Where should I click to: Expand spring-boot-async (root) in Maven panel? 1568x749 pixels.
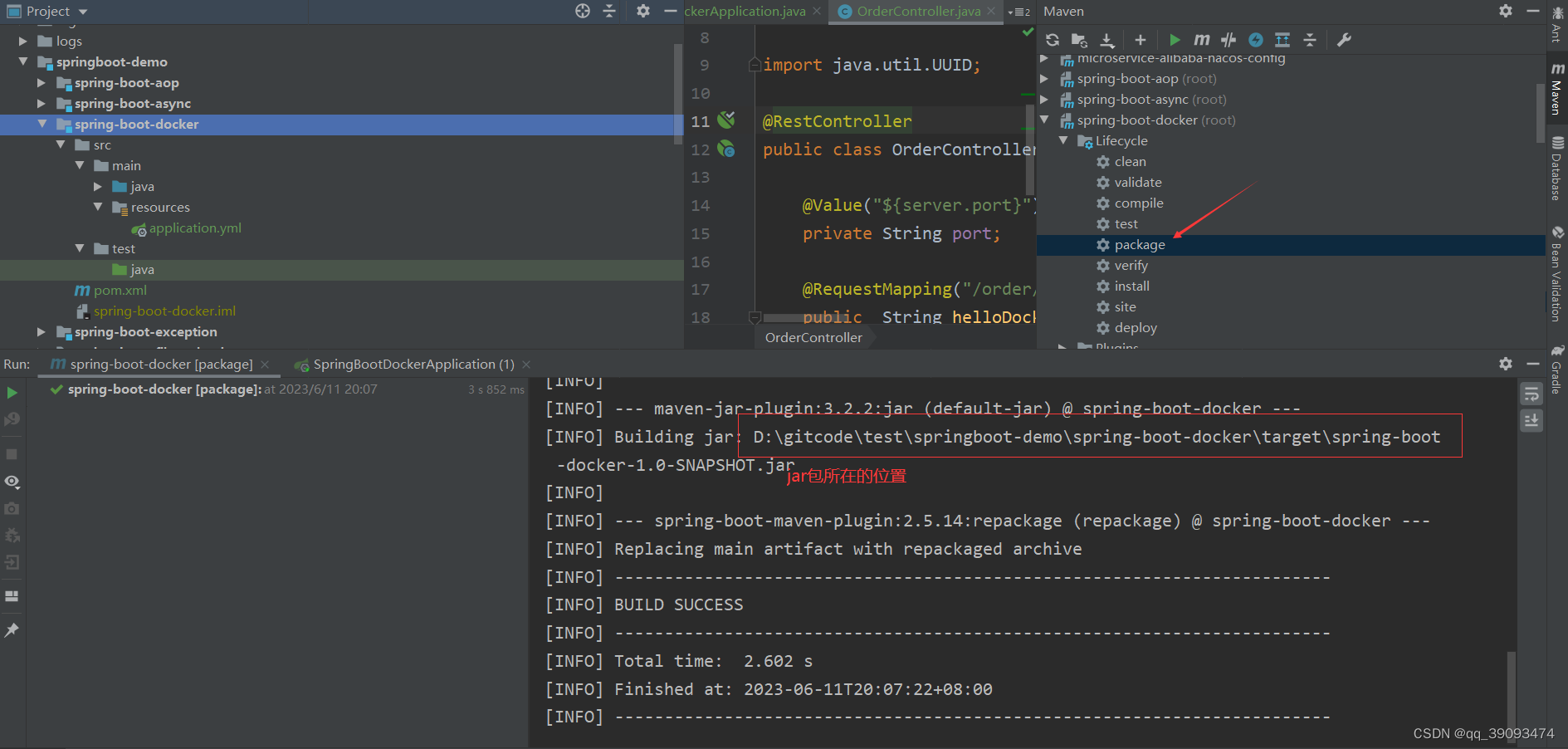1044,99
